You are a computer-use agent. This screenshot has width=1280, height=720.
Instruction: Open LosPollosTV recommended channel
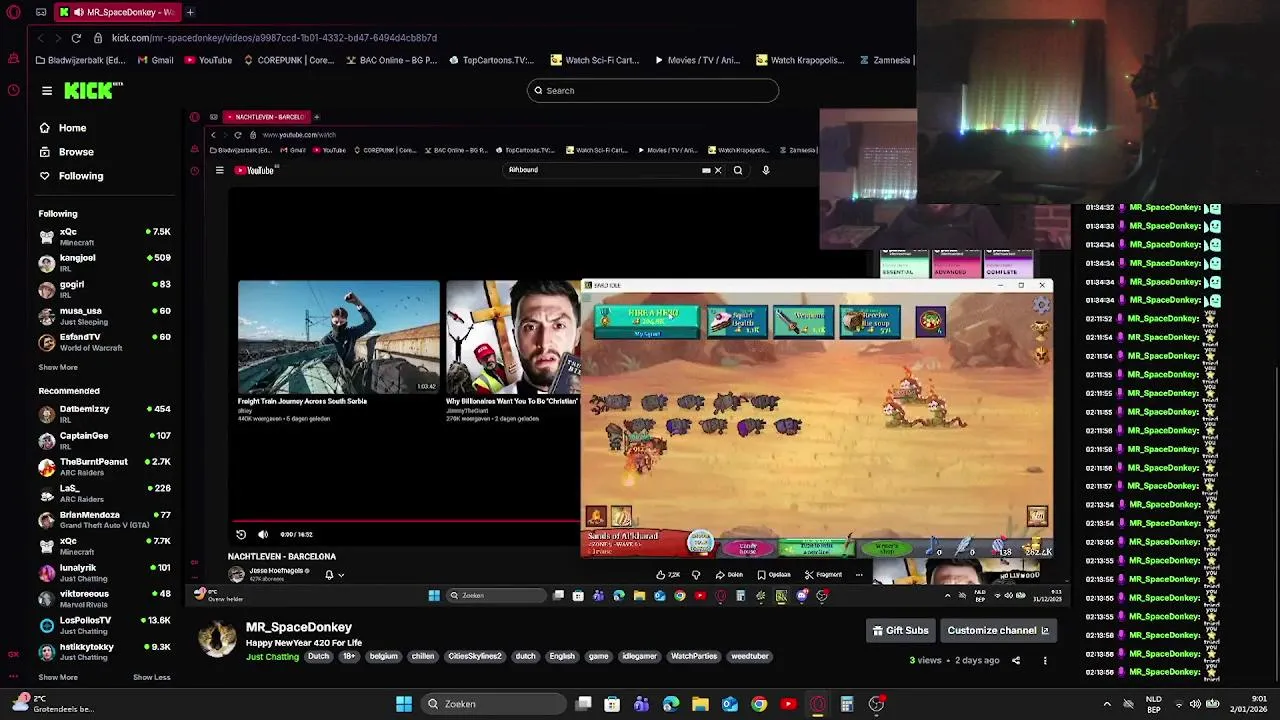click(104, 625)
